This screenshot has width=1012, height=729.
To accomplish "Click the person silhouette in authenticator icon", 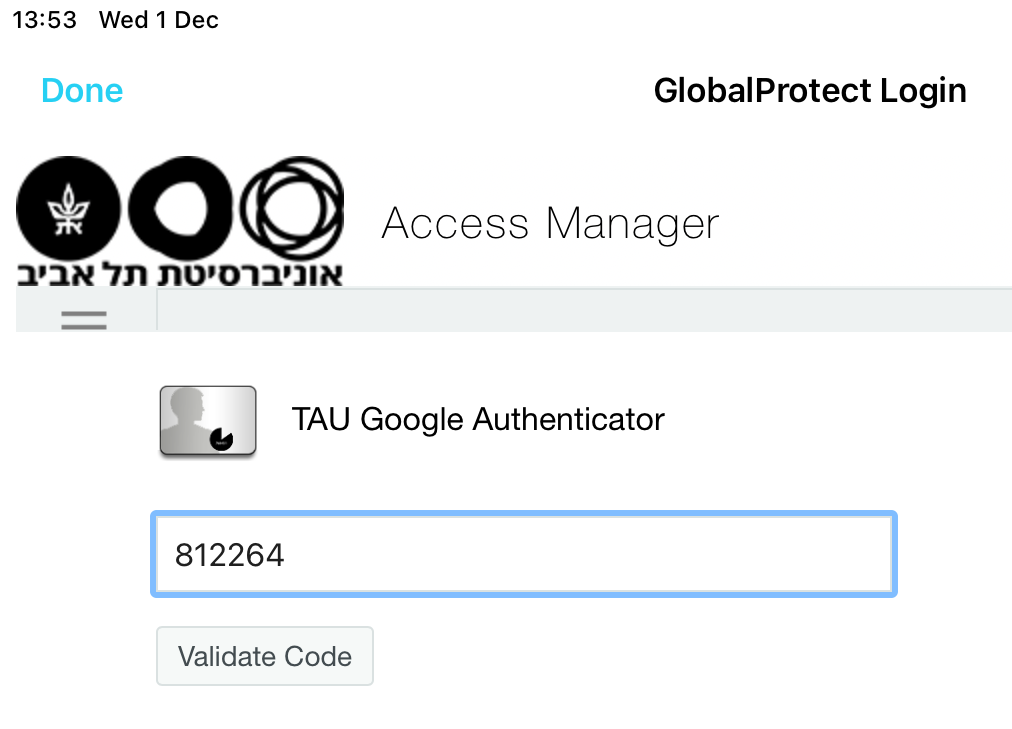I will pos(187,414).
